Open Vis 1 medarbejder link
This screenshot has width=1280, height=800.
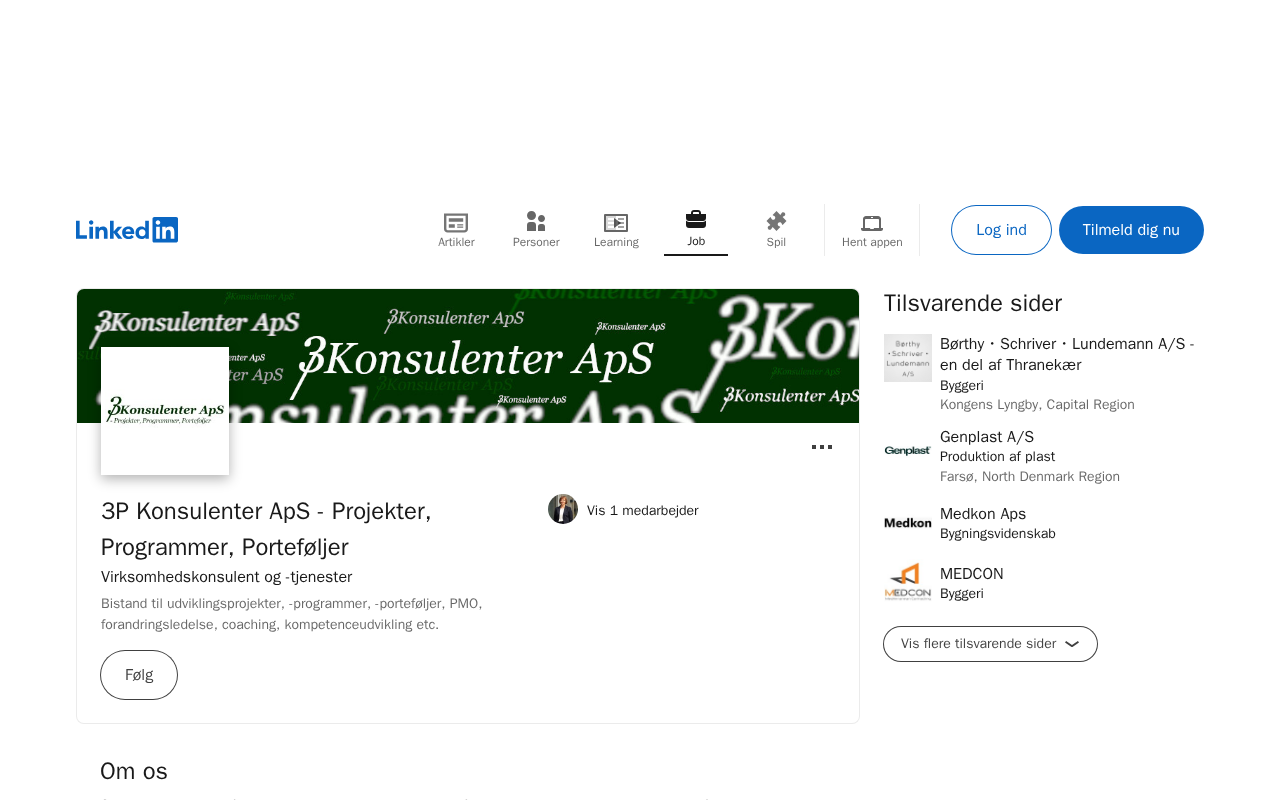(642, 510)
